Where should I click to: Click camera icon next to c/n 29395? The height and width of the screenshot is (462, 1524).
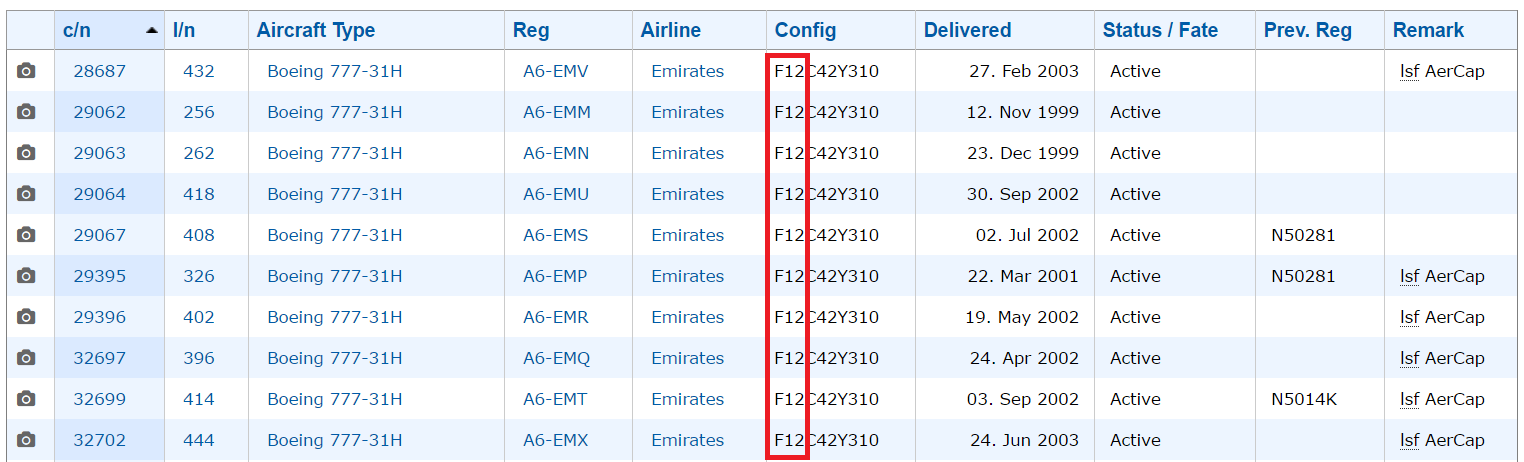tap(26, 276)
